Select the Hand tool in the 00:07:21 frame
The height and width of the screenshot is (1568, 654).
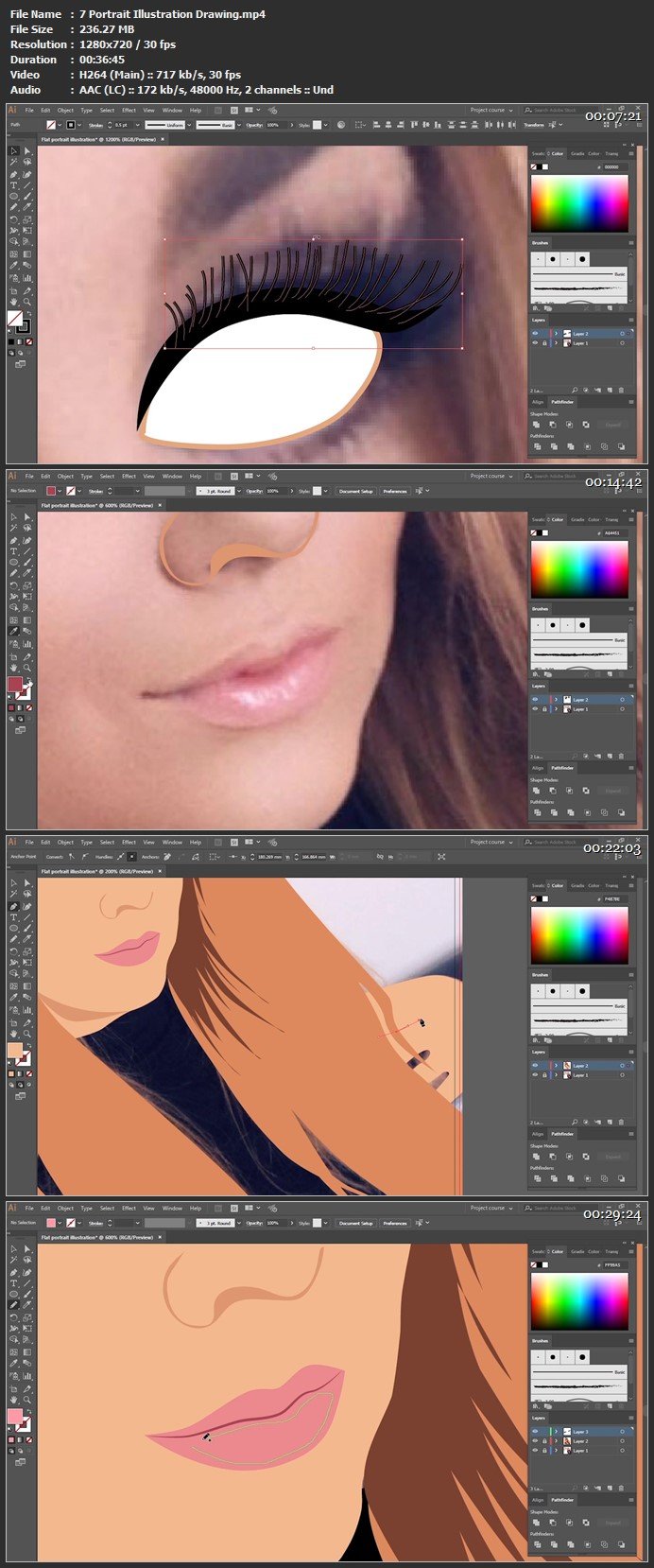pyautogui.click(x=14, y=302)
